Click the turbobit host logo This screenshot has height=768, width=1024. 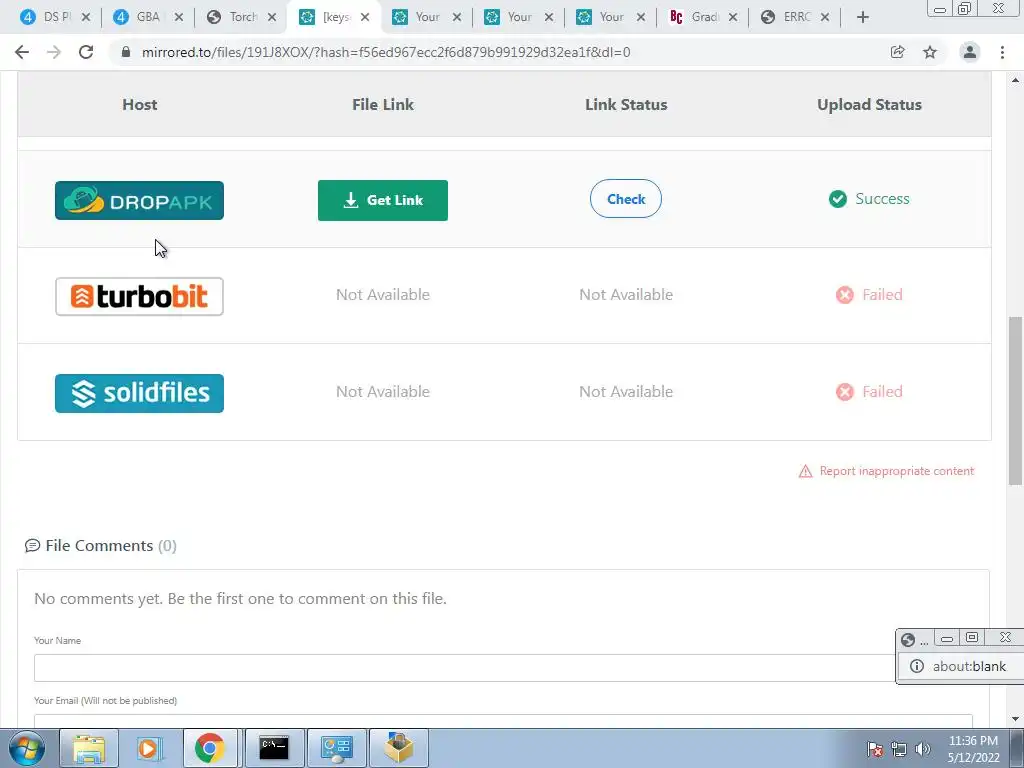tap(139, 296)
